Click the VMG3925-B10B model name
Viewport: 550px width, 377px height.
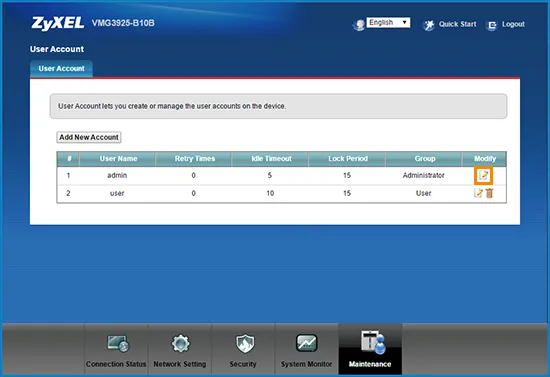123,23
